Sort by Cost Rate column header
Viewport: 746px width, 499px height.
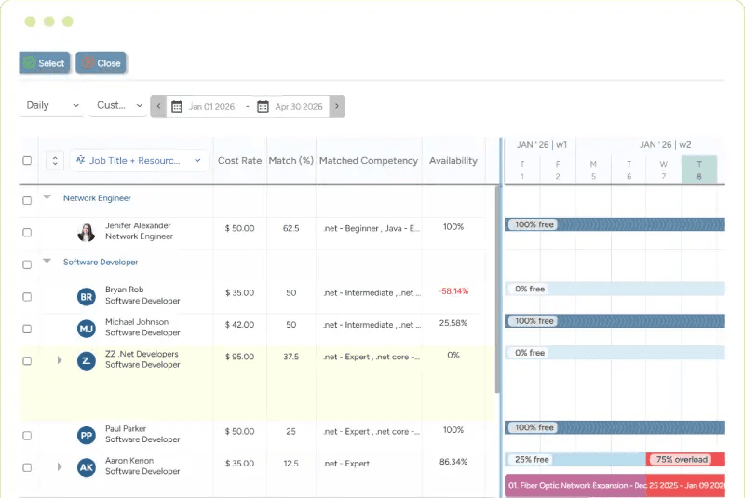(x=240, y=161)
